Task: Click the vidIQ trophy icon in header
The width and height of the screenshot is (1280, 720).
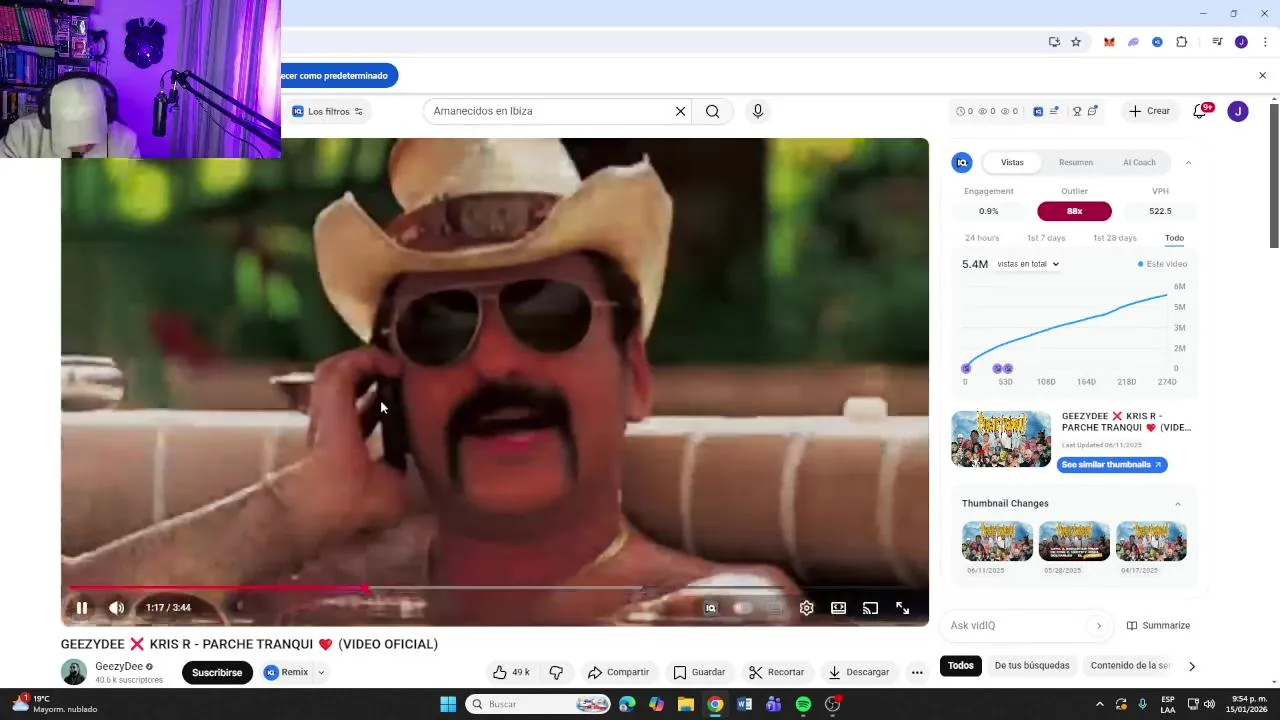Action: click(x=1077, y=111)
